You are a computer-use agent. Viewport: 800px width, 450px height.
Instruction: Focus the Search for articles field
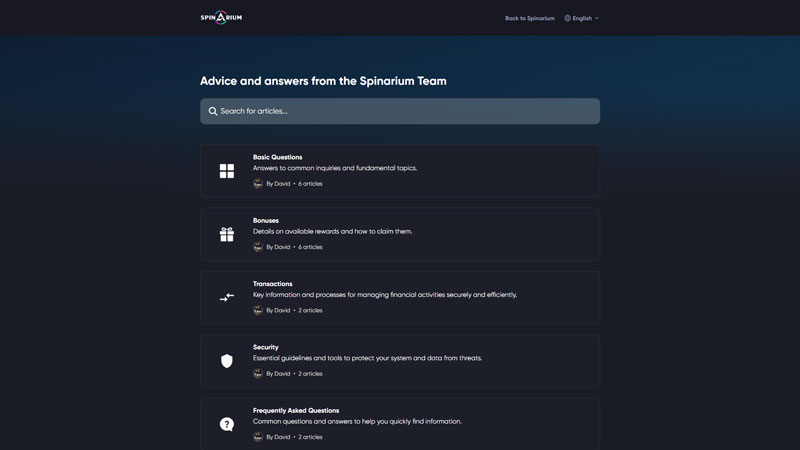pos(400,111)
